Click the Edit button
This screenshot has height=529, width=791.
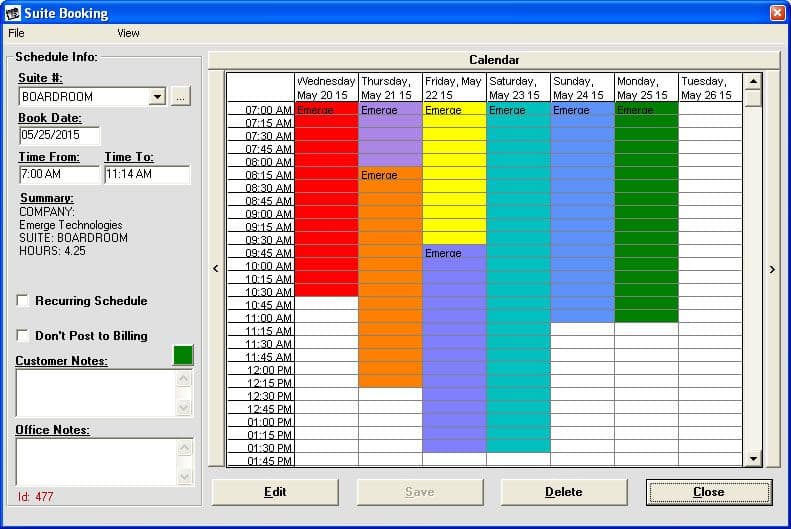click(275, 492)
